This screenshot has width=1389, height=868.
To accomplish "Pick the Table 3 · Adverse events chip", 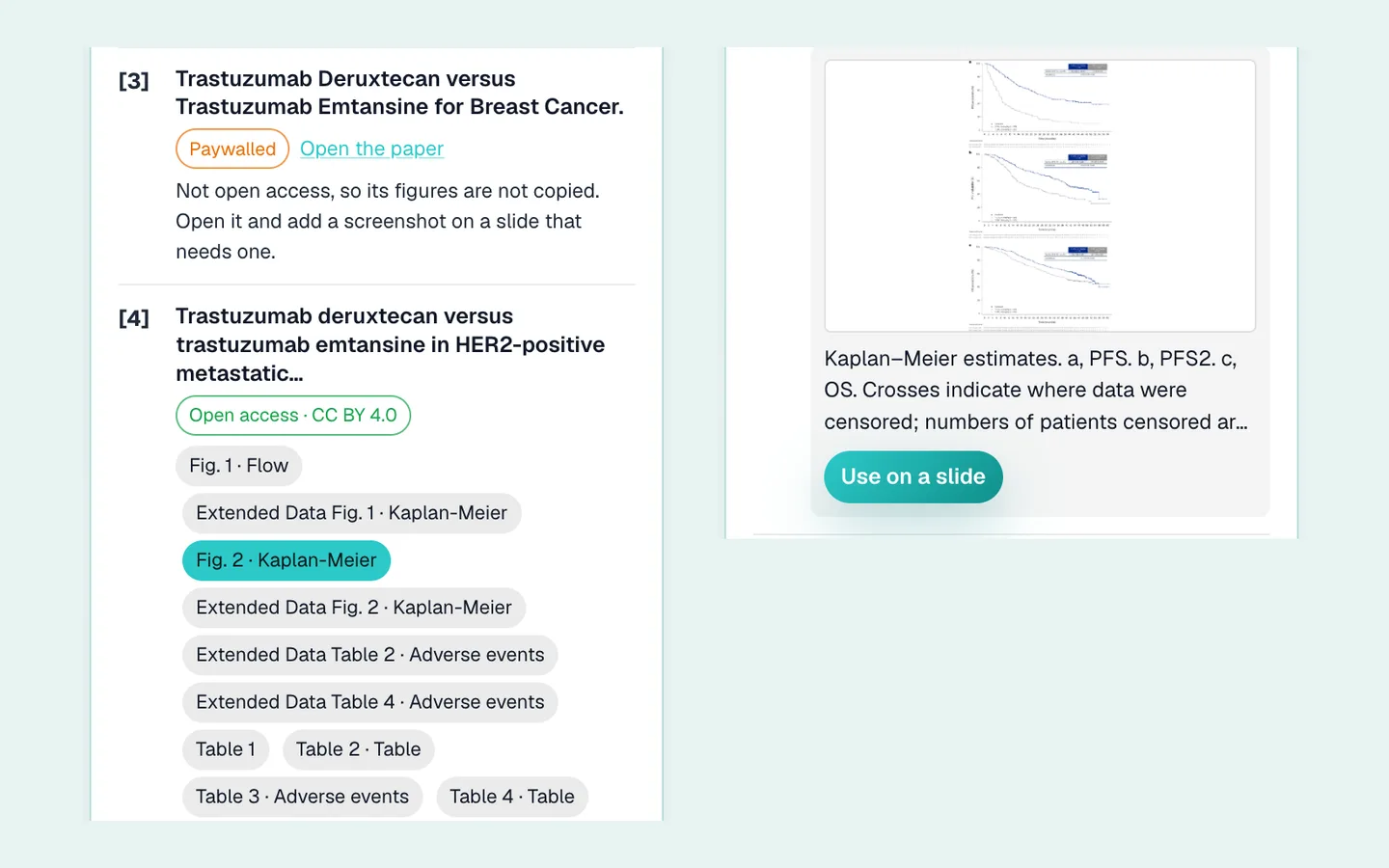I will coord(302,797).
